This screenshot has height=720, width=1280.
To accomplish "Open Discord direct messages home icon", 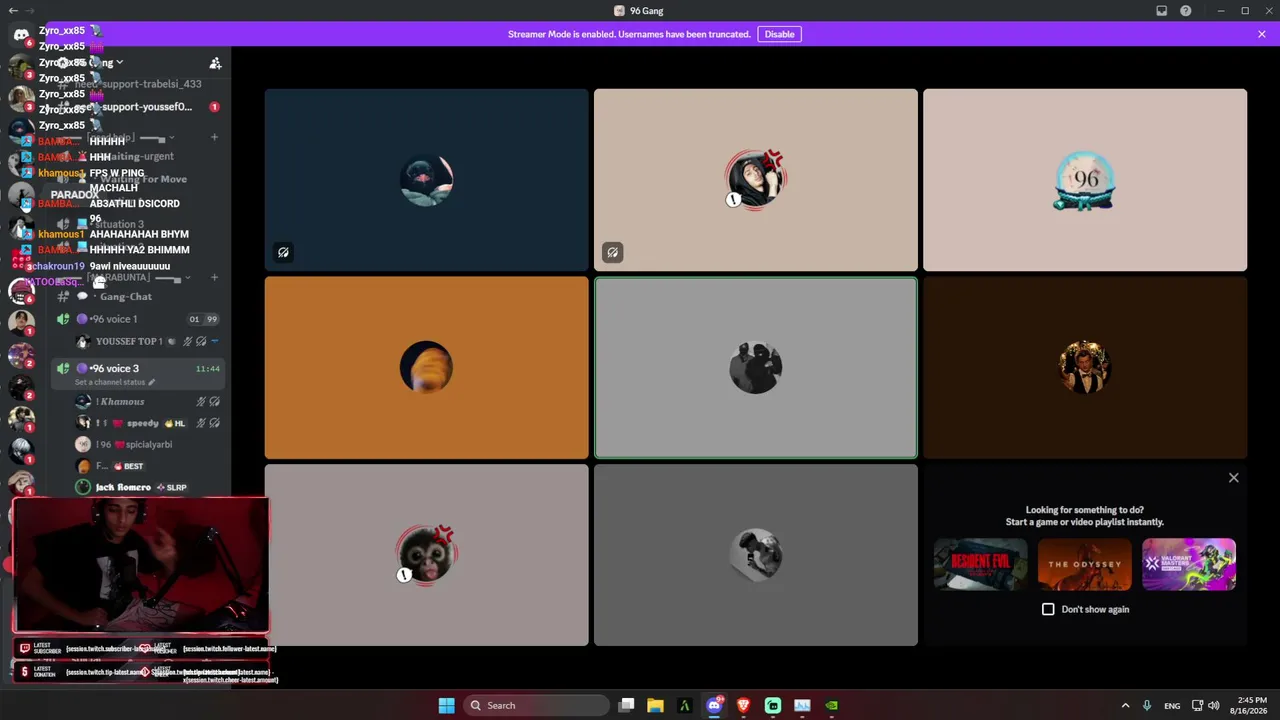I will [21, 34].
